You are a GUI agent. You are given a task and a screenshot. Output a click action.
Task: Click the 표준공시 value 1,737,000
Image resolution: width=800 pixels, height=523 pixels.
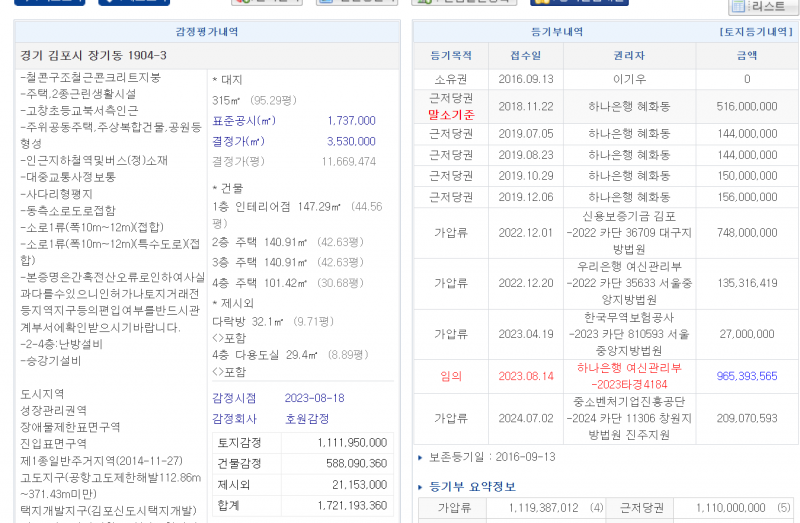(351, 120)
